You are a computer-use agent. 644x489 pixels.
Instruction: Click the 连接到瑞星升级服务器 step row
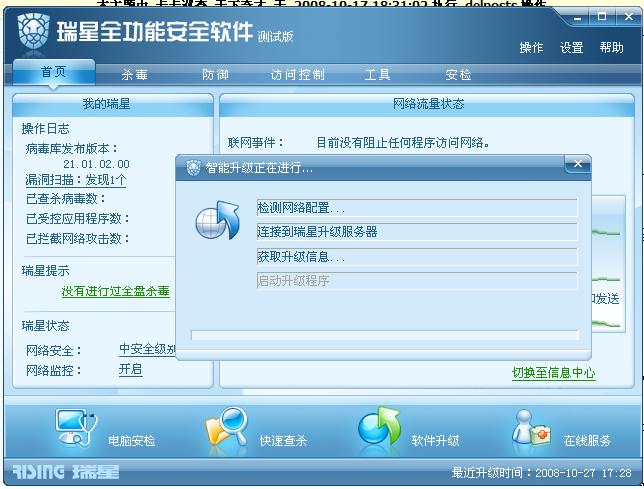pos(417,232)
